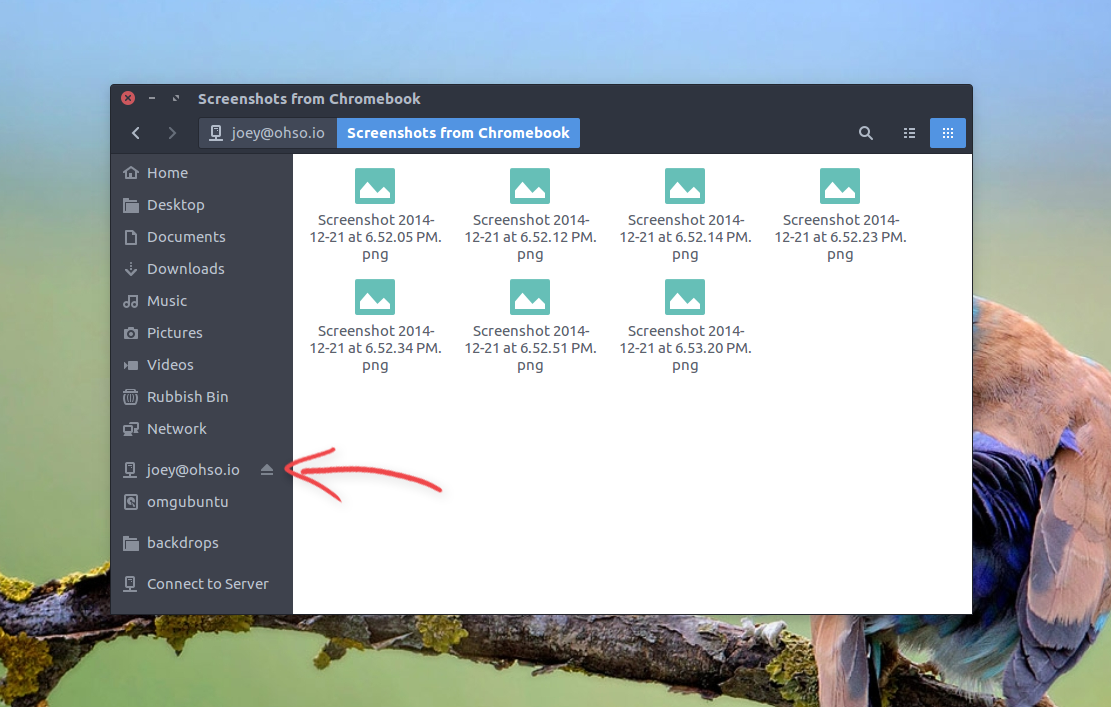Select the Screenshots from Chromebook path segment
The image size is (1111, 707).
click(458, 133)
